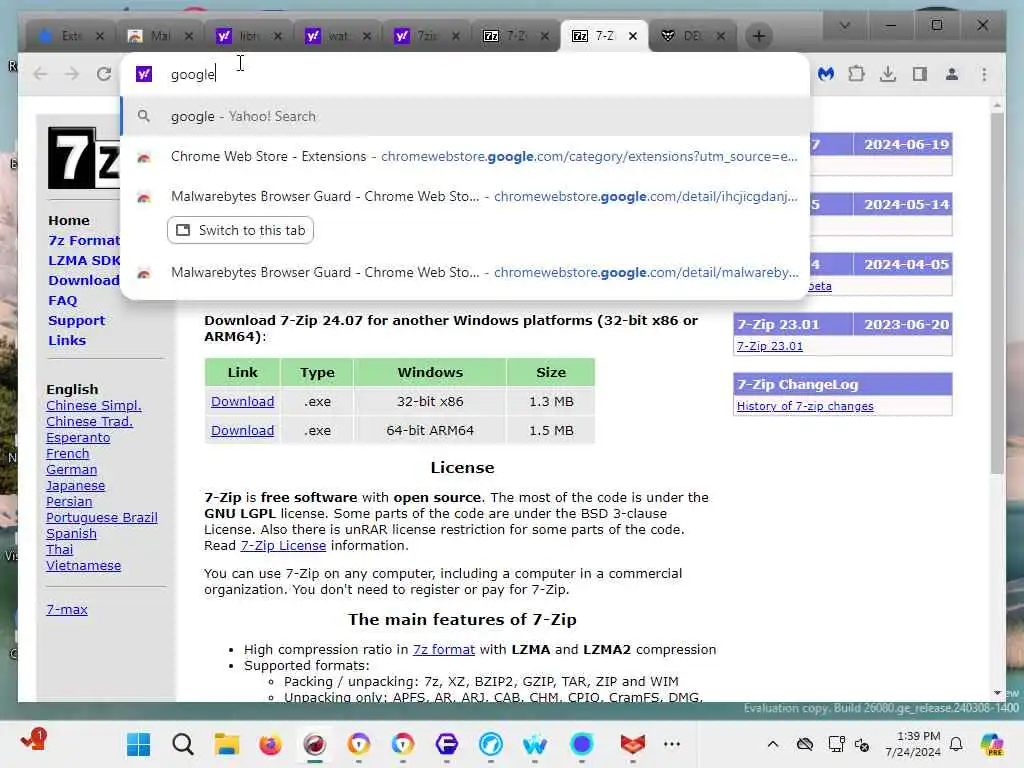The image size is (1024, 768).
Task: Open the downloads icon in the toolbar
Action: 888,74
